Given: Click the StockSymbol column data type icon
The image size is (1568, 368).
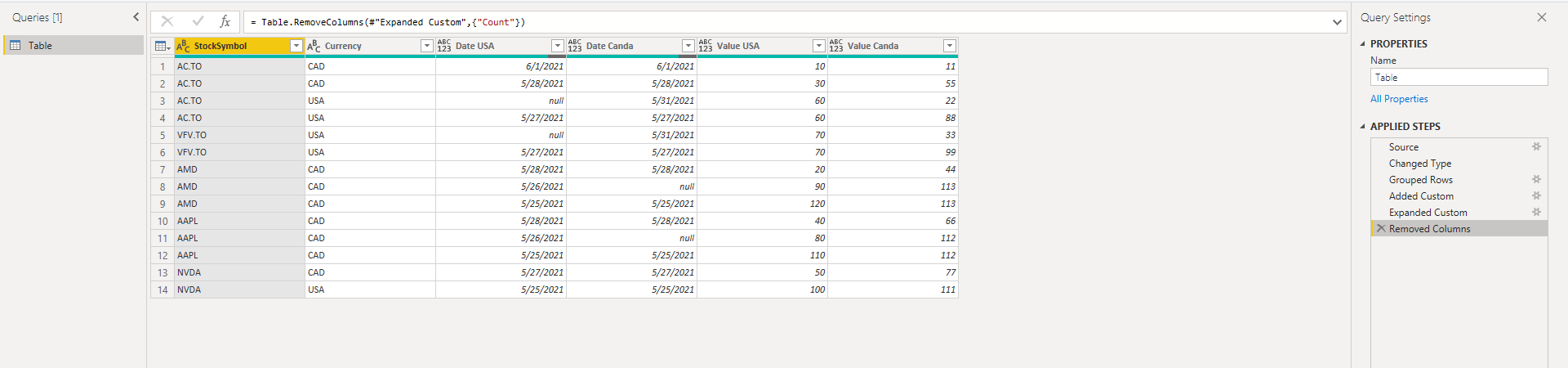Looking at the screenshot, I should click(183, 47).
